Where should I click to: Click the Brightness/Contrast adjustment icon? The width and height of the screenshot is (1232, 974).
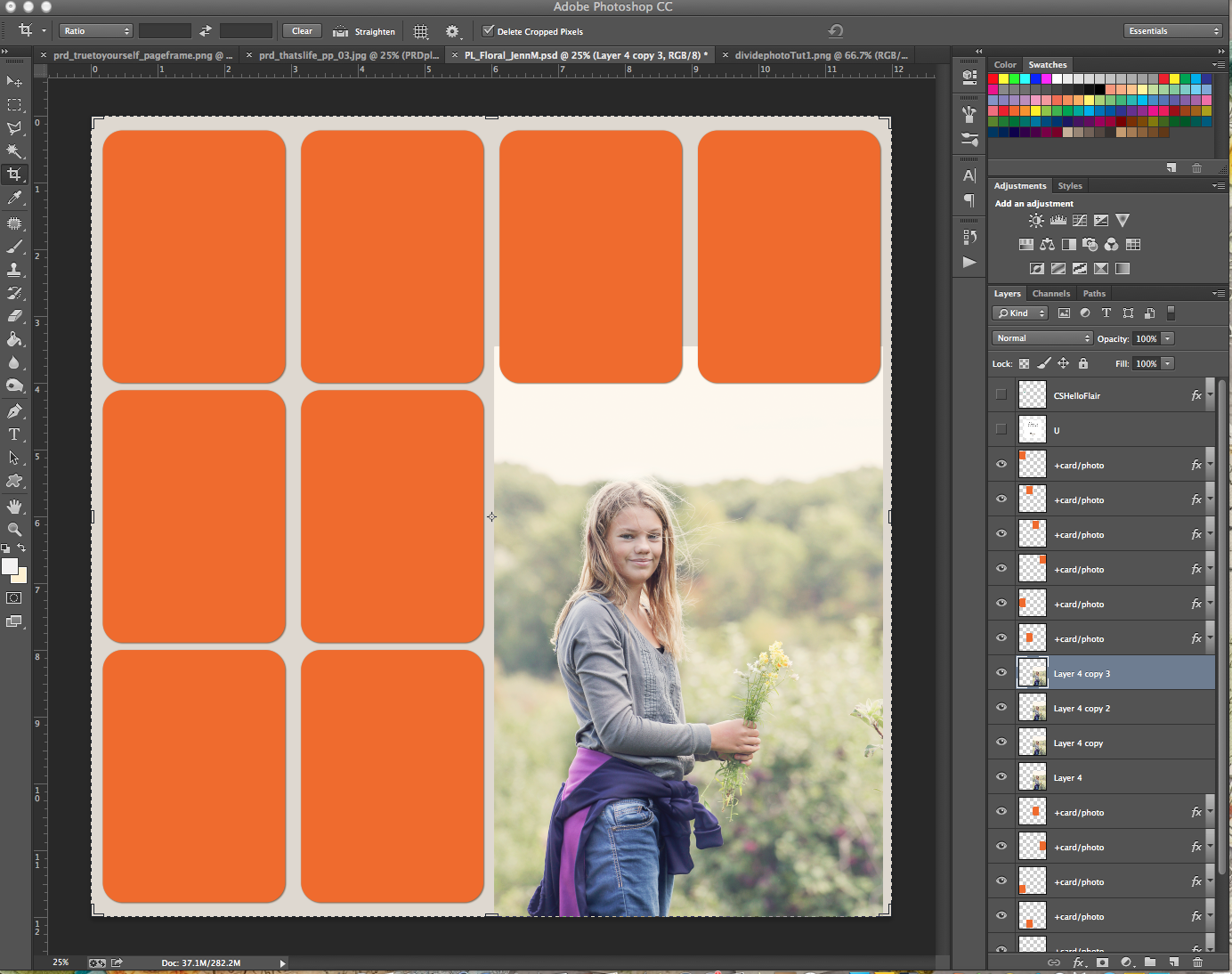(x=1036, y=221)
